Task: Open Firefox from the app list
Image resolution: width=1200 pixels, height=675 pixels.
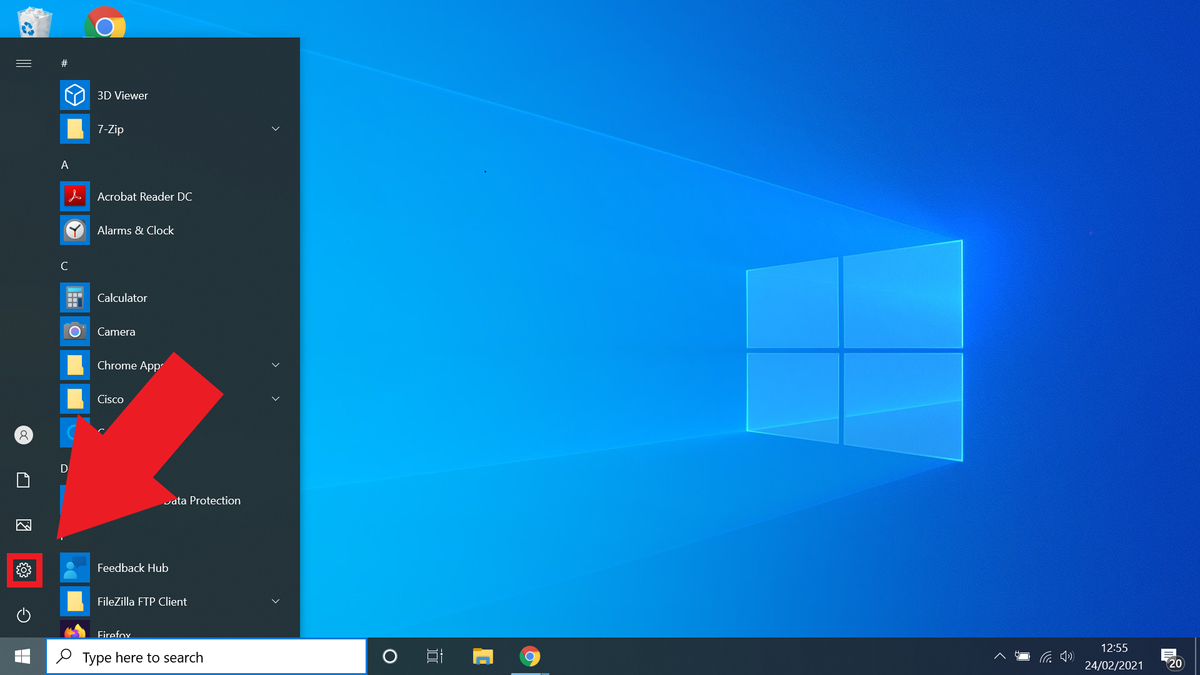Action: (113, 633)
